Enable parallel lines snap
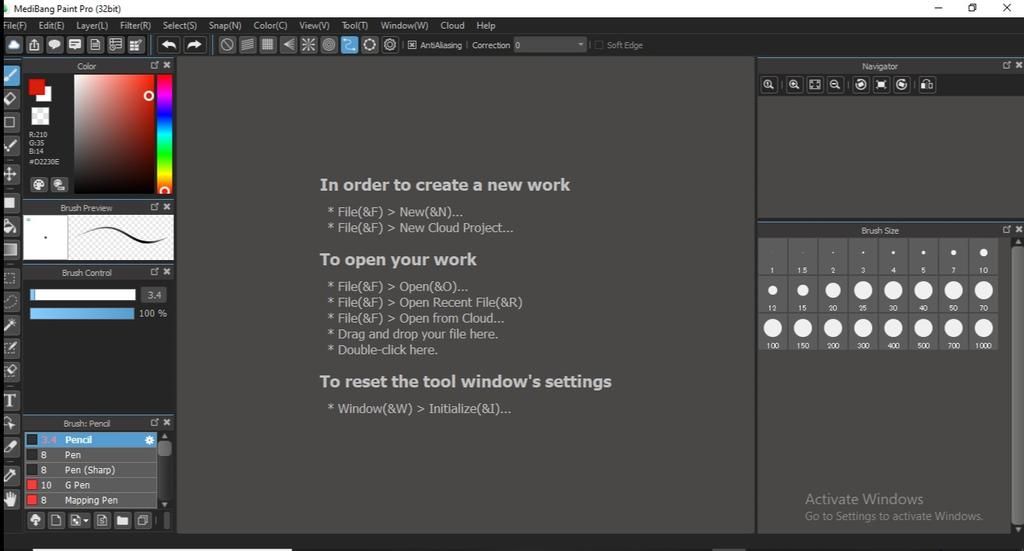 [x=248, y=45]
